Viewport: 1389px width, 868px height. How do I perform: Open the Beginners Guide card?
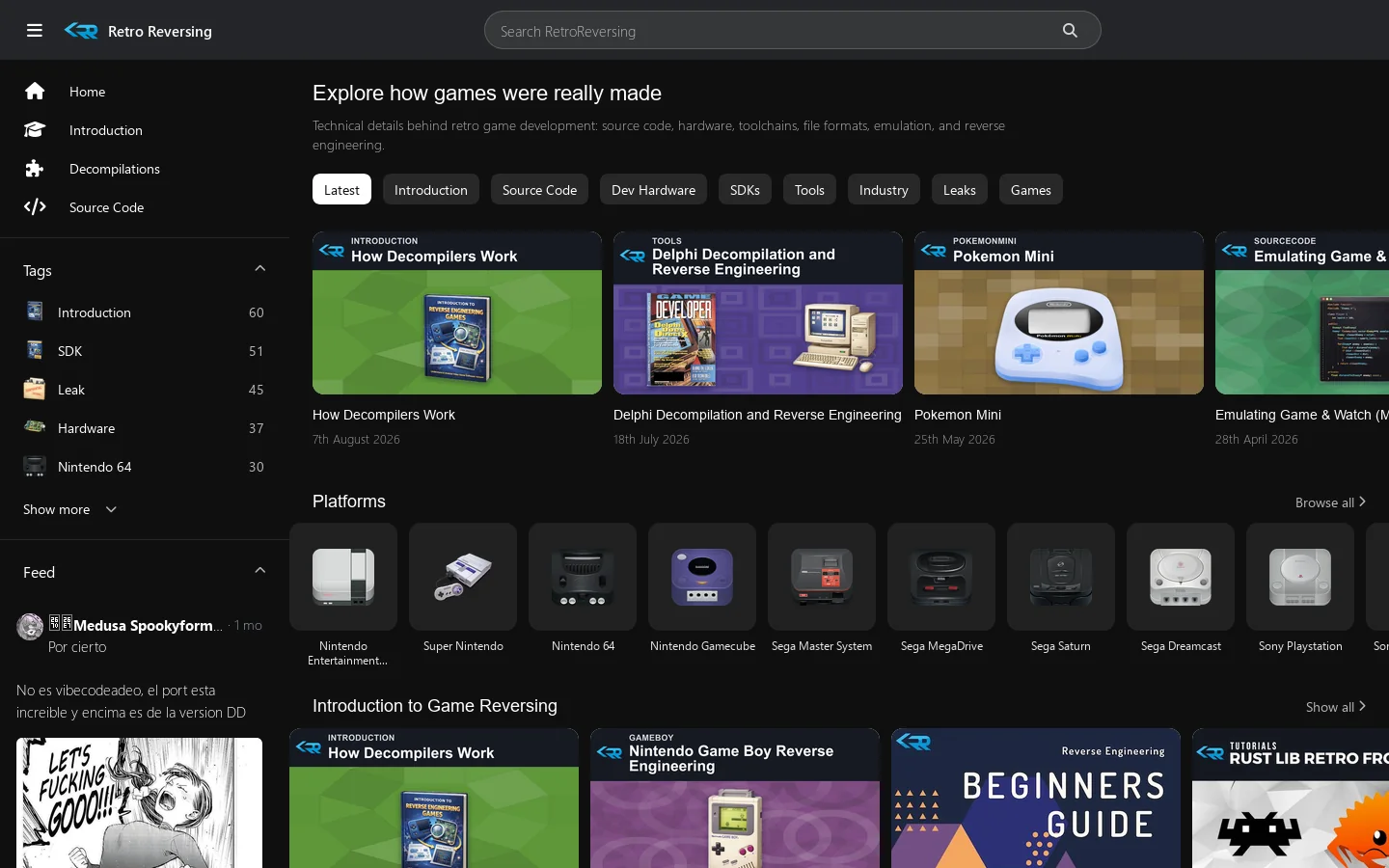click(x=1036, y=799)
